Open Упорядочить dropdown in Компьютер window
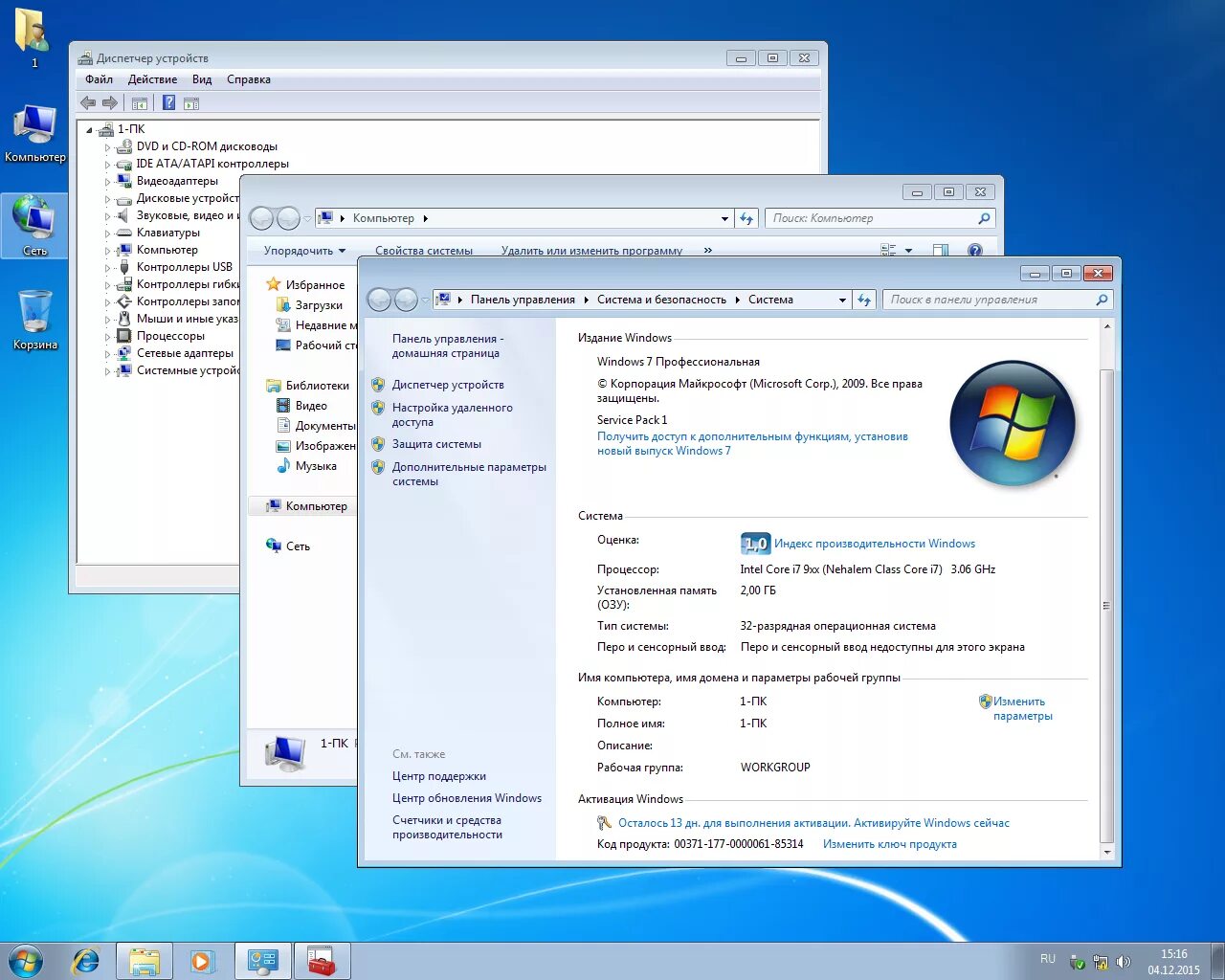1225x980 pixels. (304, 251)
